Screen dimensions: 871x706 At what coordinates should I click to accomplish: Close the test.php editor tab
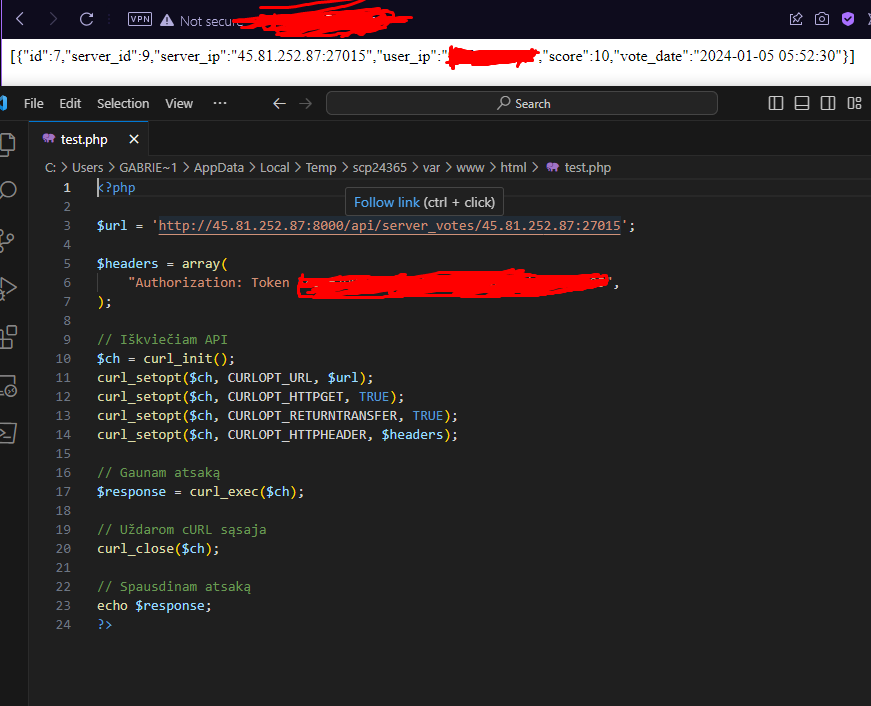pyautogui.click(x=134, y=139)
